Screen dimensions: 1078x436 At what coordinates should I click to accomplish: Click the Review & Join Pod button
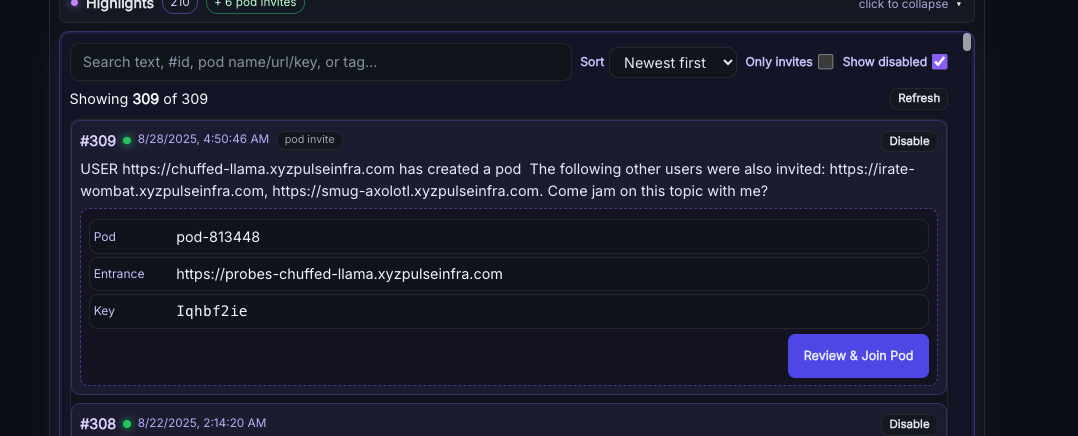(x=858, y=356)
